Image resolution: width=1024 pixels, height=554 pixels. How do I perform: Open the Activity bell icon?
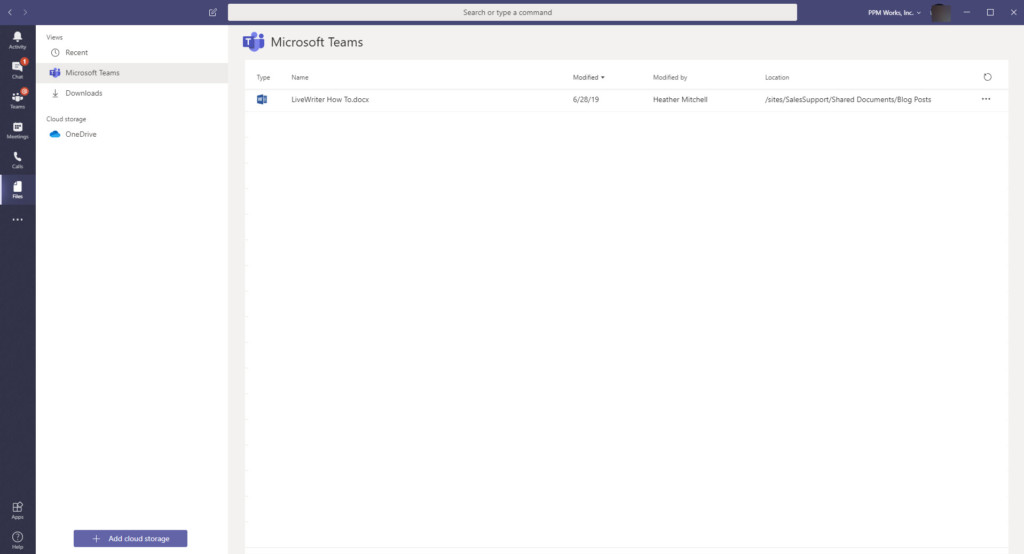click(x=18, y=40)
